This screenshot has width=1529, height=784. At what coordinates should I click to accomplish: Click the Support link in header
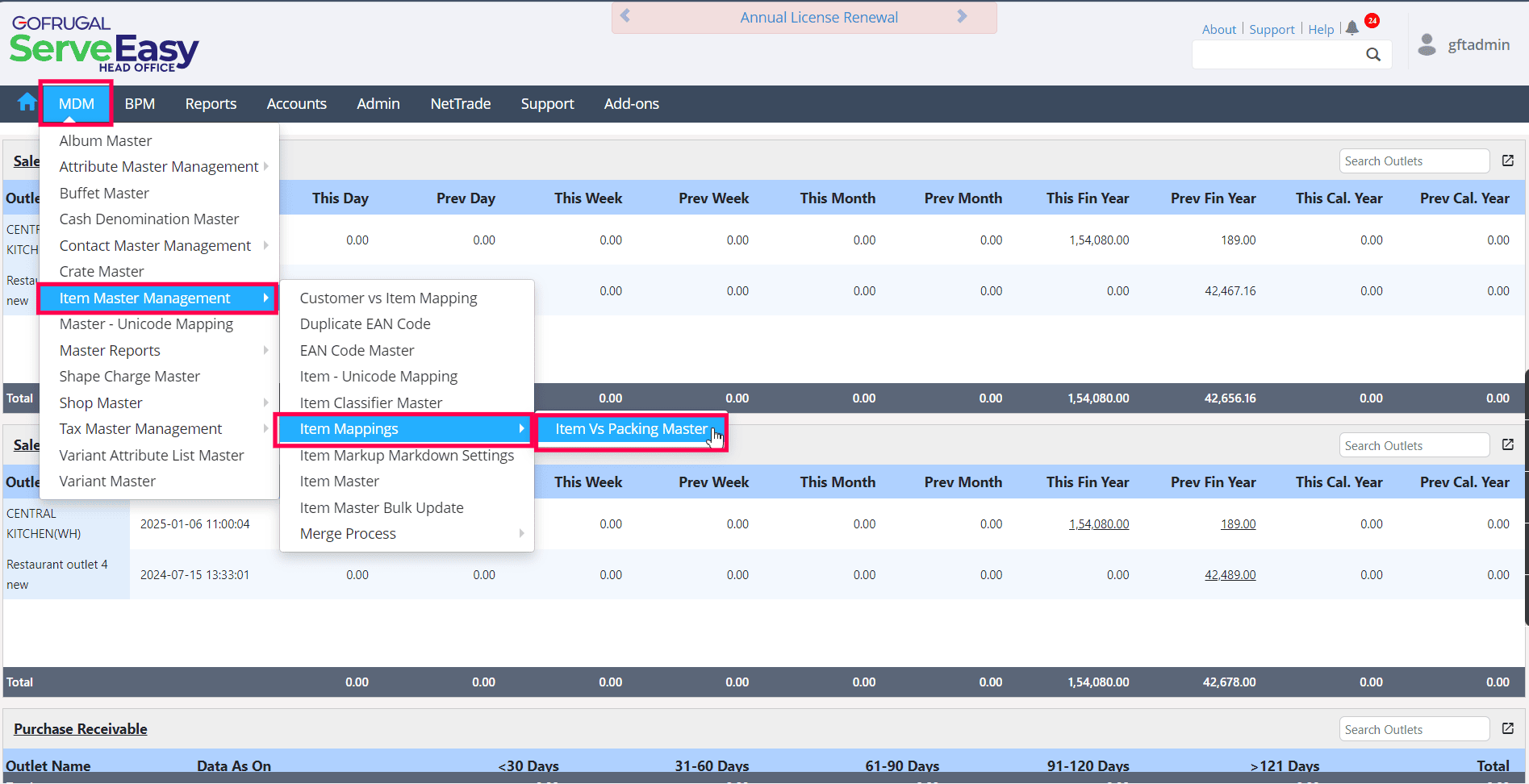(x=1272, y=29)
